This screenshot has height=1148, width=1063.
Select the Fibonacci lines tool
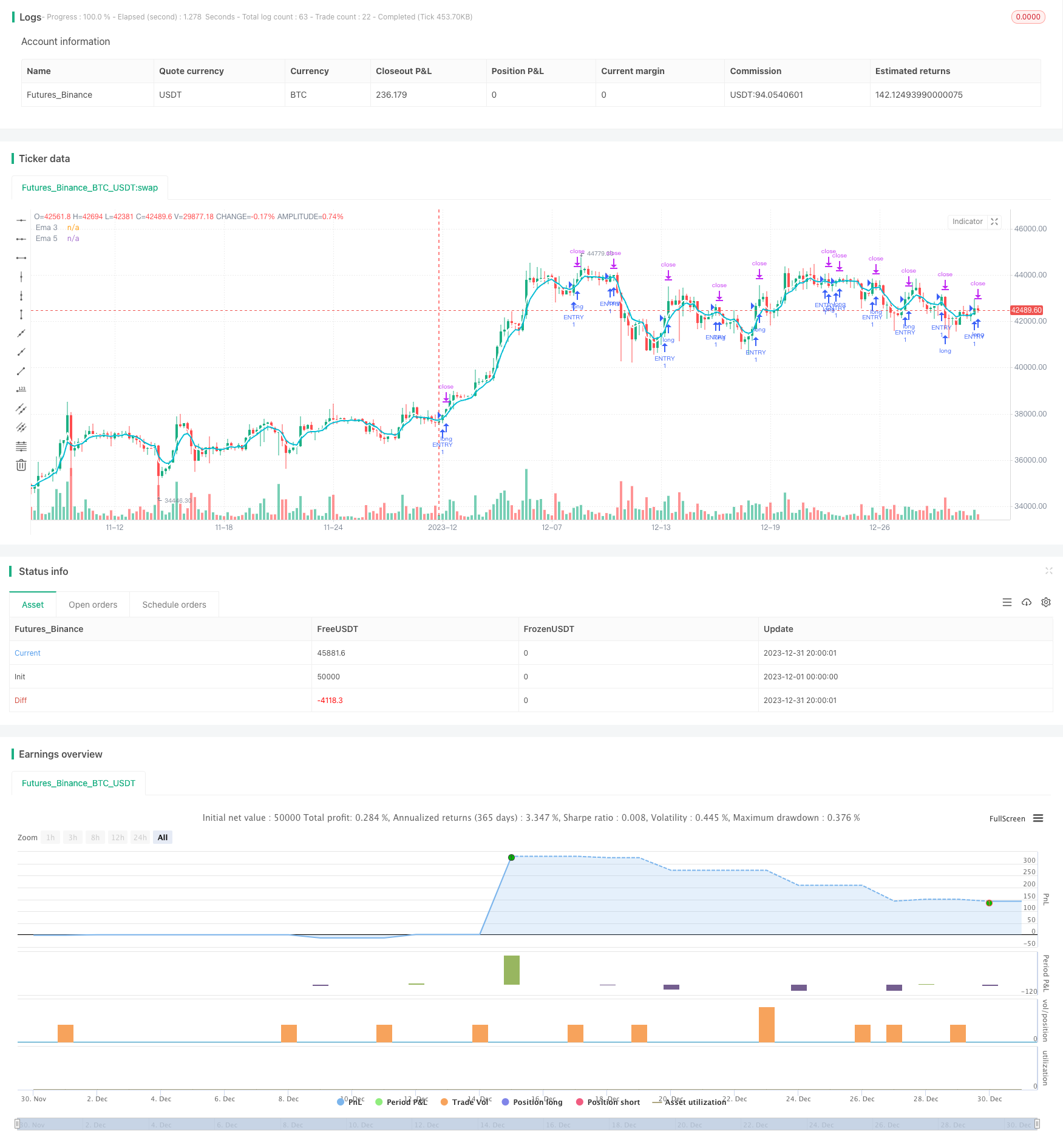point(21,446)
